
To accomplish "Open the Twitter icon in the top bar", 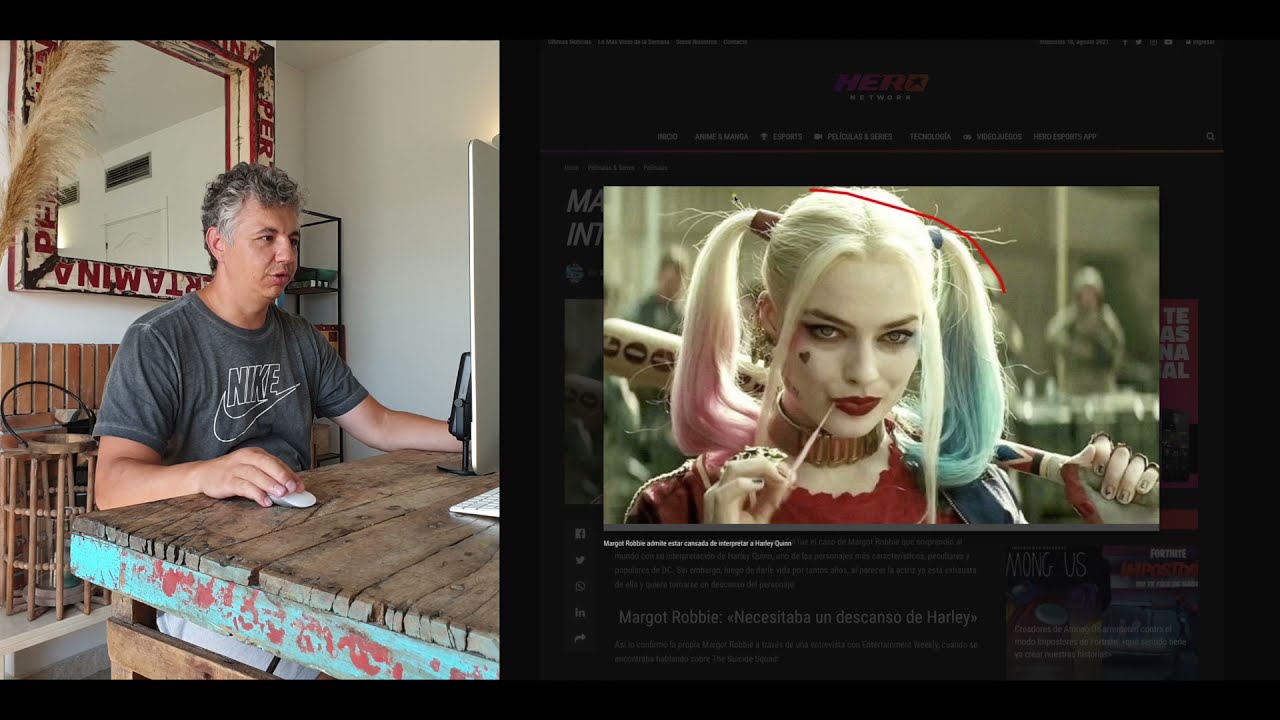I will [1139, 42].
